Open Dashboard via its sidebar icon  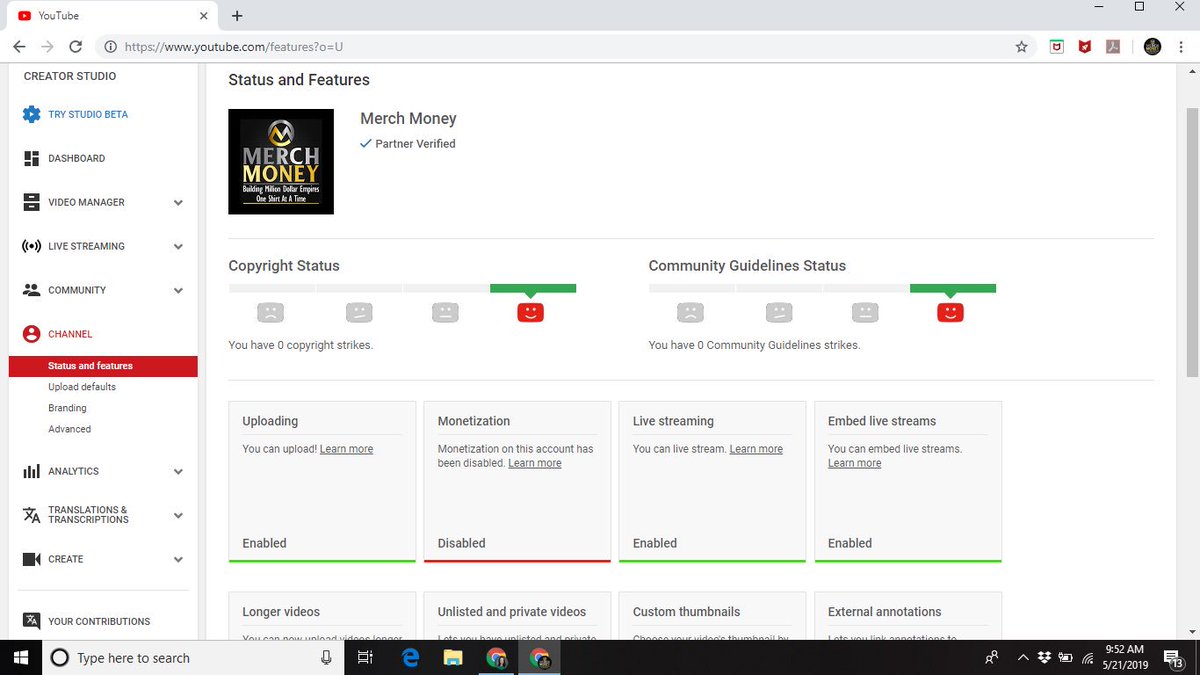31,158
